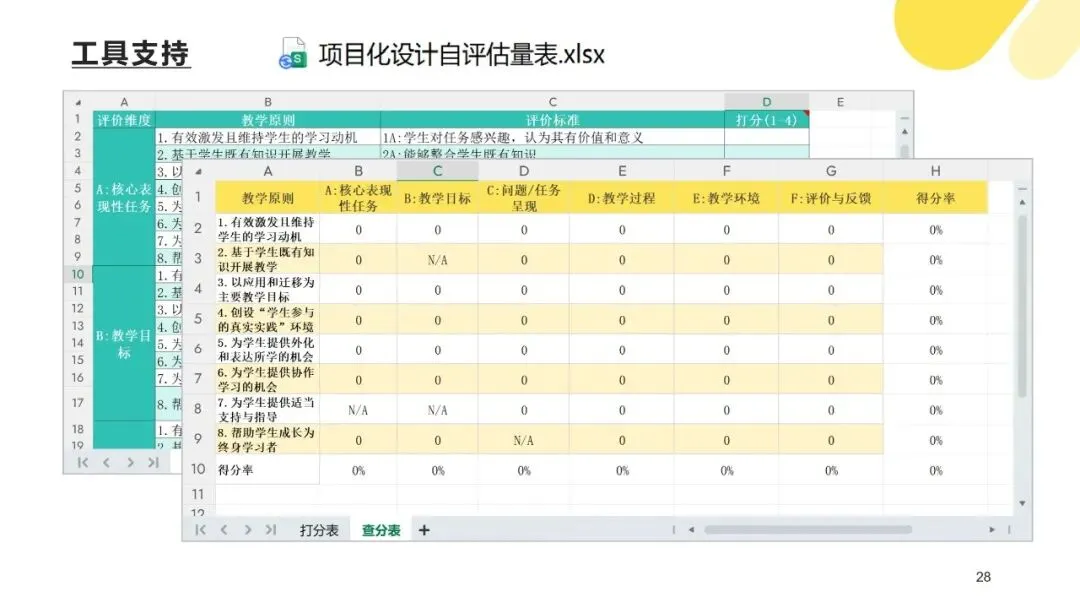Click the front window scroll up arrow
The height and width of the screenshot is (608, 1080).
pyautogui.click(x=1022, y=202)
